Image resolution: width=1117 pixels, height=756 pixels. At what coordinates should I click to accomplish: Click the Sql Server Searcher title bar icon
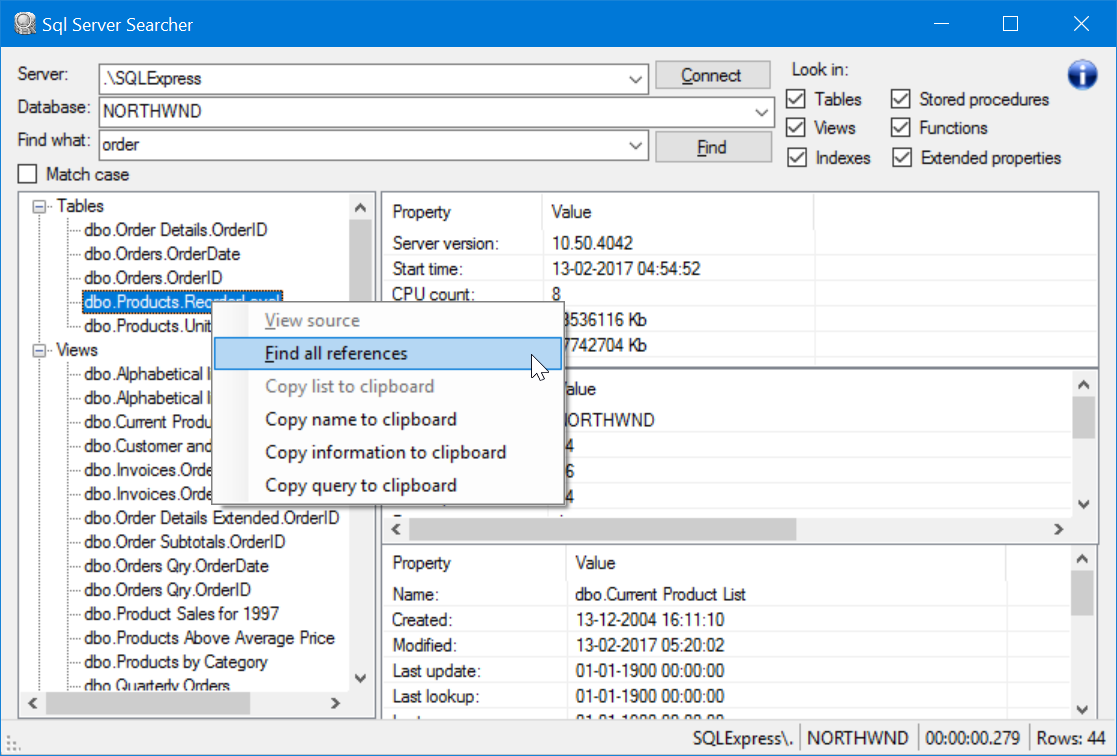[x=25, y=24]
